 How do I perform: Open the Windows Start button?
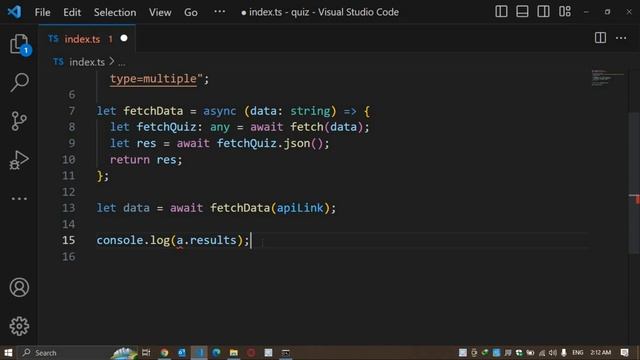coord(8,353)
